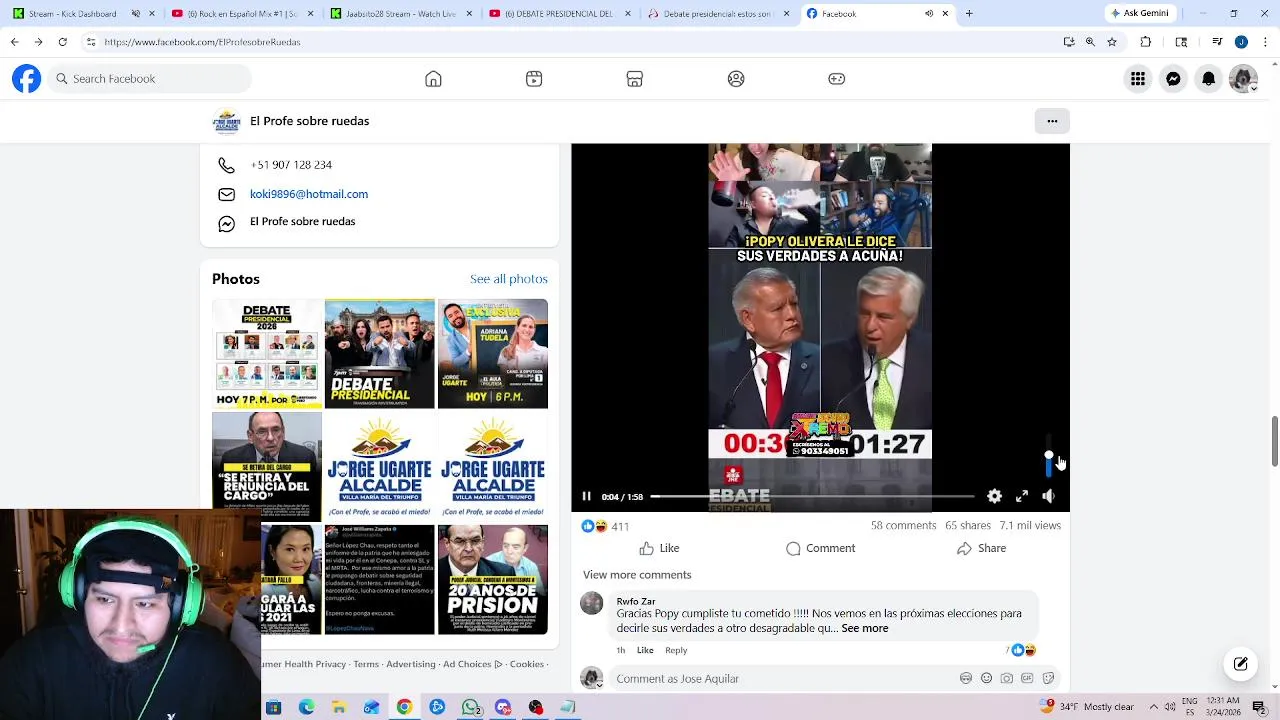
Task: Open the browser media control icon
Action: click(x=1217, y=42)
